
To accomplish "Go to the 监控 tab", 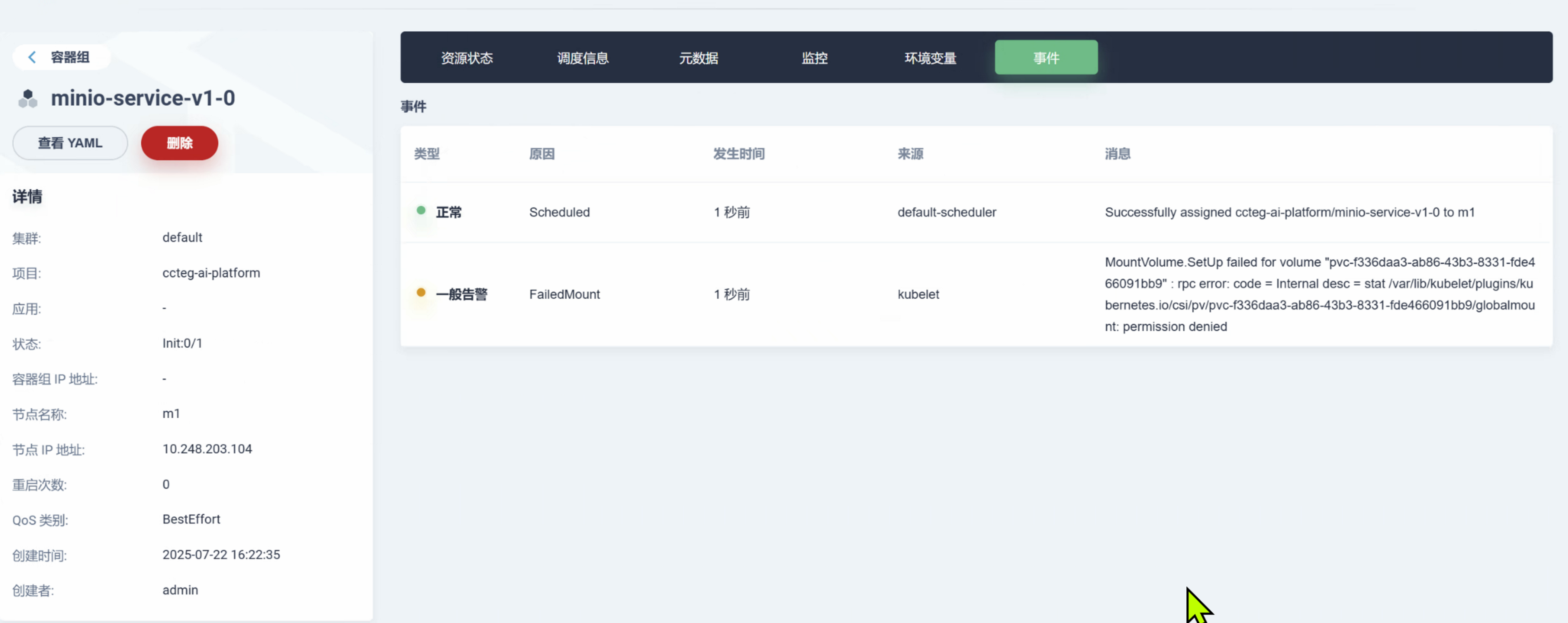I will (814, 58).
